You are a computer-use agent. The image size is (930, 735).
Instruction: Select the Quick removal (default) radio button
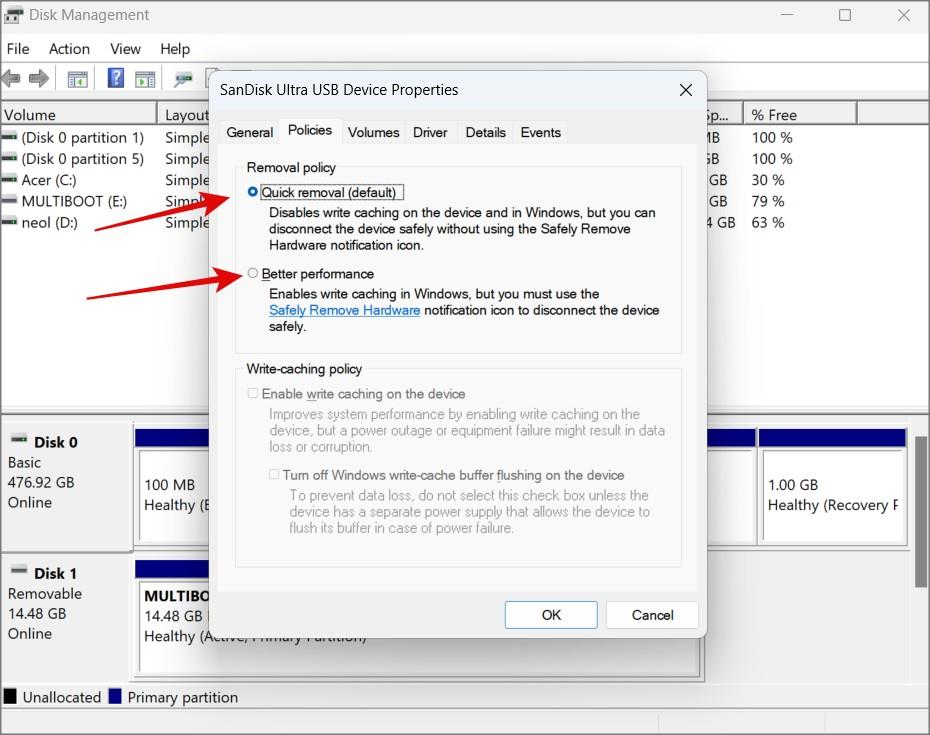[x=253, y=192]
